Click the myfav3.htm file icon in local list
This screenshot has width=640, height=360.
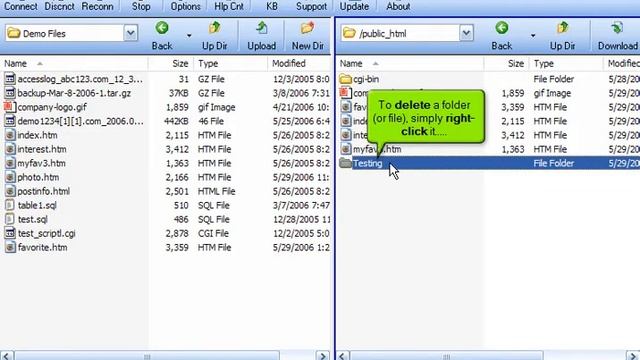[x=10, y=163]
